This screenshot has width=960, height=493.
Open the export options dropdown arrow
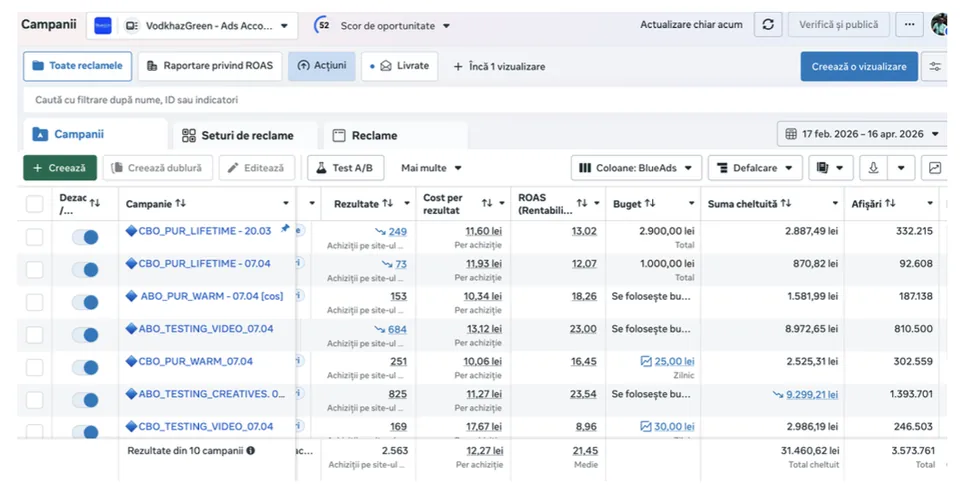tap(901, 168)
